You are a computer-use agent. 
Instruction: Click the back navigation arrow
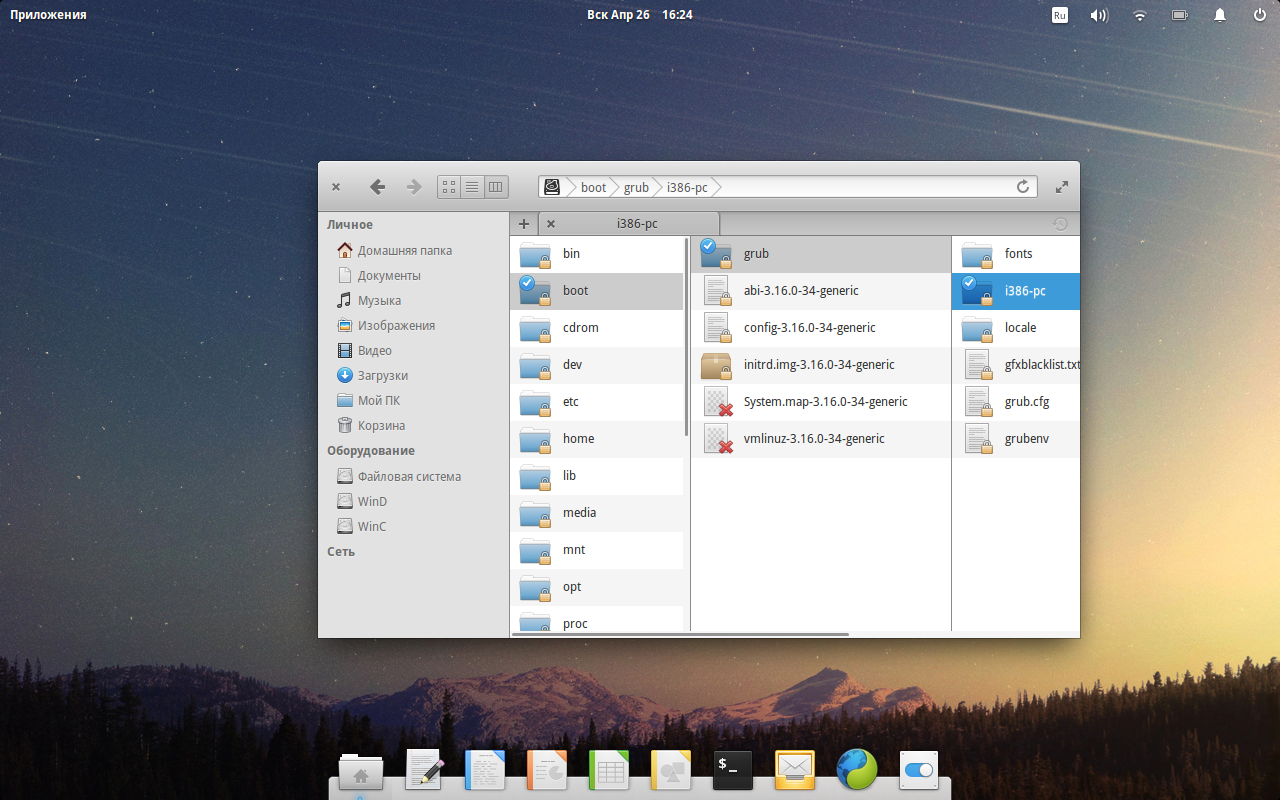(x=377, y=187)
